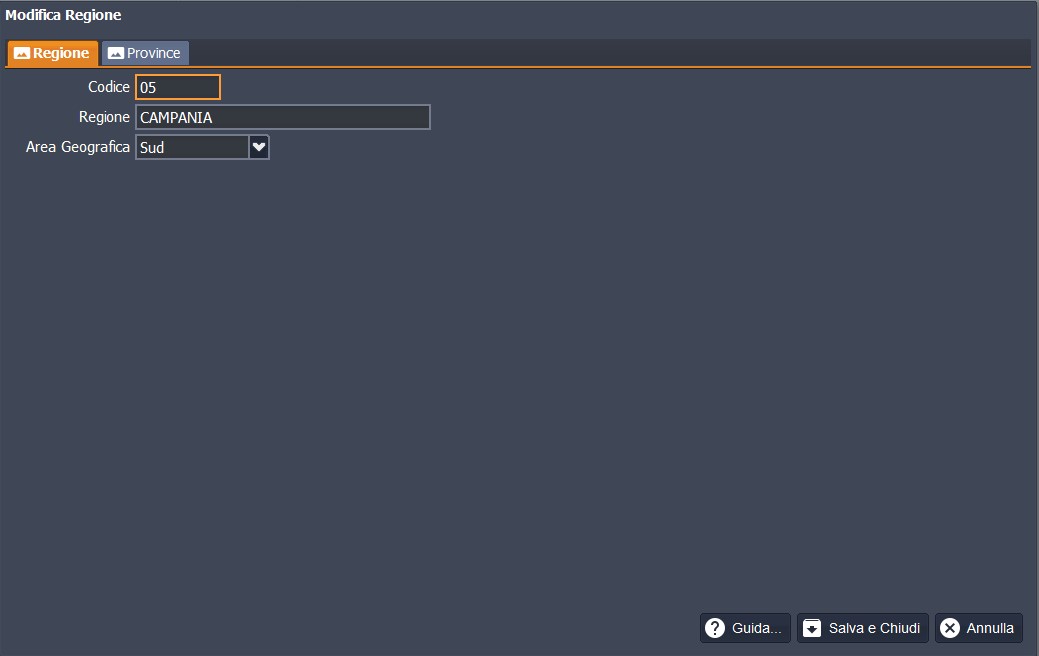
Task: Click the question mark icon for Guida
Action: tap(715, 628)
